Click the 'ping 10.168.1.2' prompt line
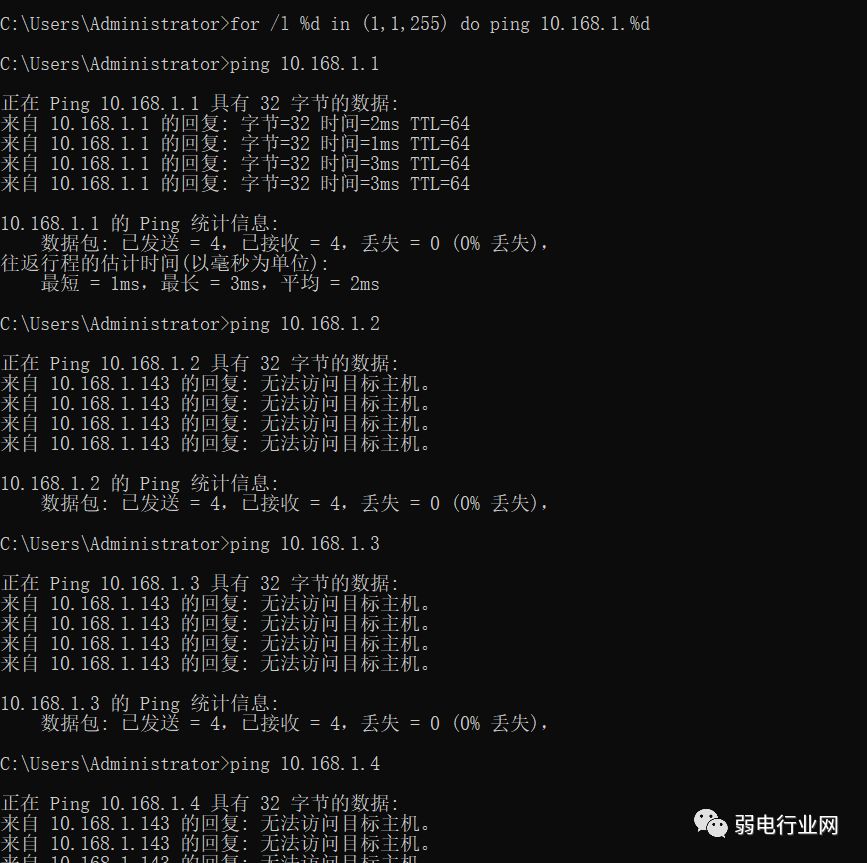 (190, 324)
